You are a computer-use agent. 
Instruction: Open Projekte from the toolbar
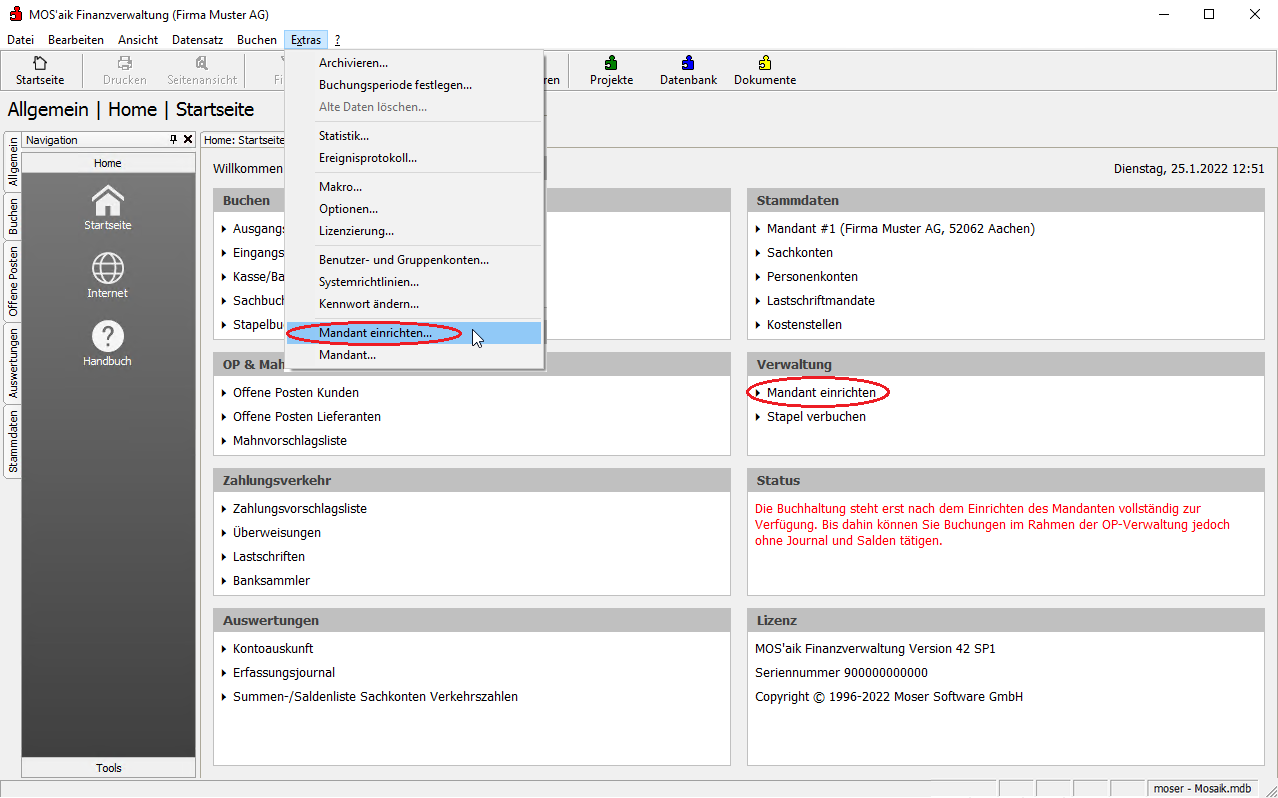point(611,70)
